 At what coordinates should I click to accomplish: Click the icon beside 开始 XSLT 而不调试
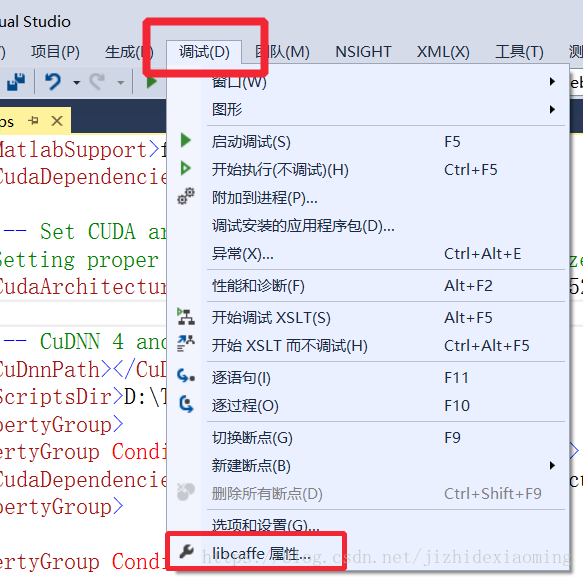coord(186,344)
